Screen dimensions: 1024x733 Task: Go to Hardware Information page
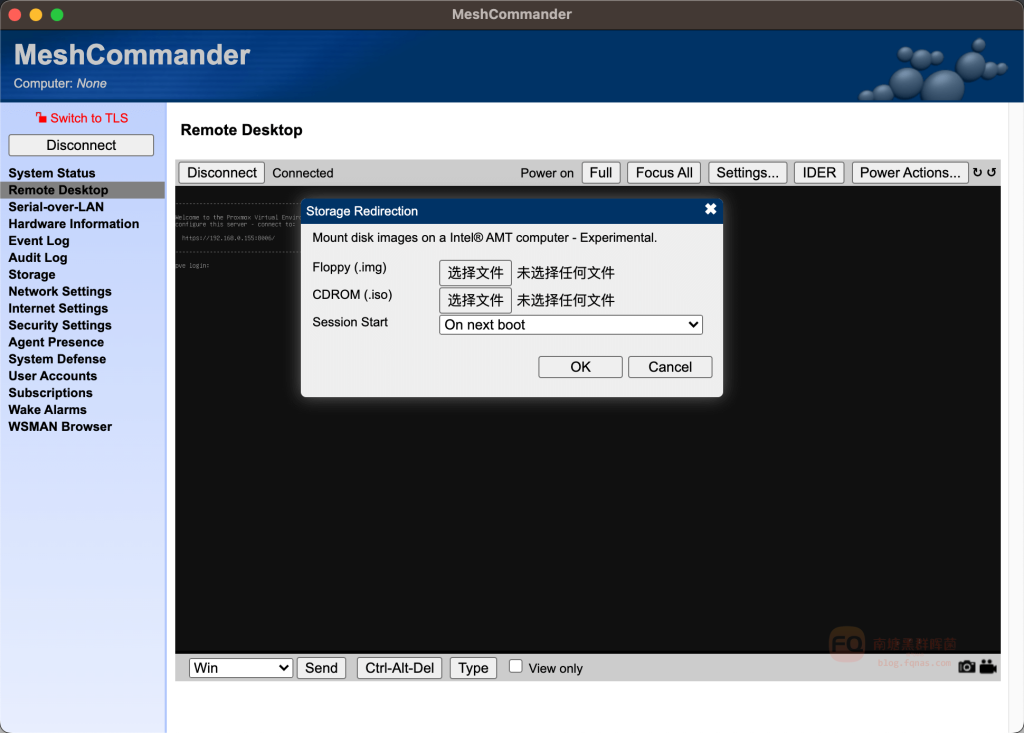pos(74,224)
